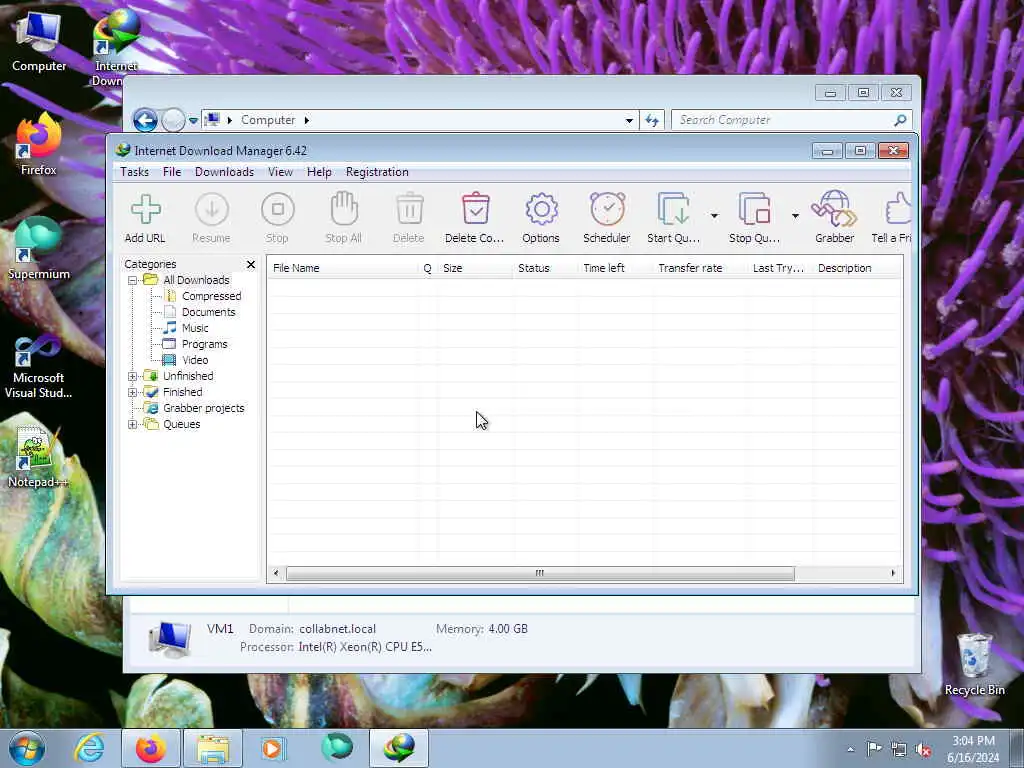
Task: Click the Tell a Friend thumbs-up icon
Action: point(892,218)
